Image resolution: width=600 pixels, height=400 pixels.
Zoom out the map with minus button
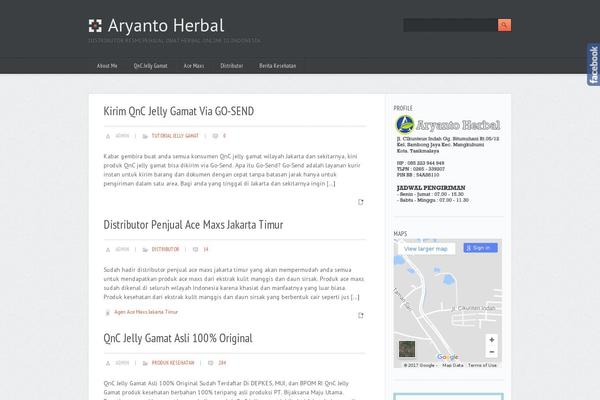pos(492,352)
